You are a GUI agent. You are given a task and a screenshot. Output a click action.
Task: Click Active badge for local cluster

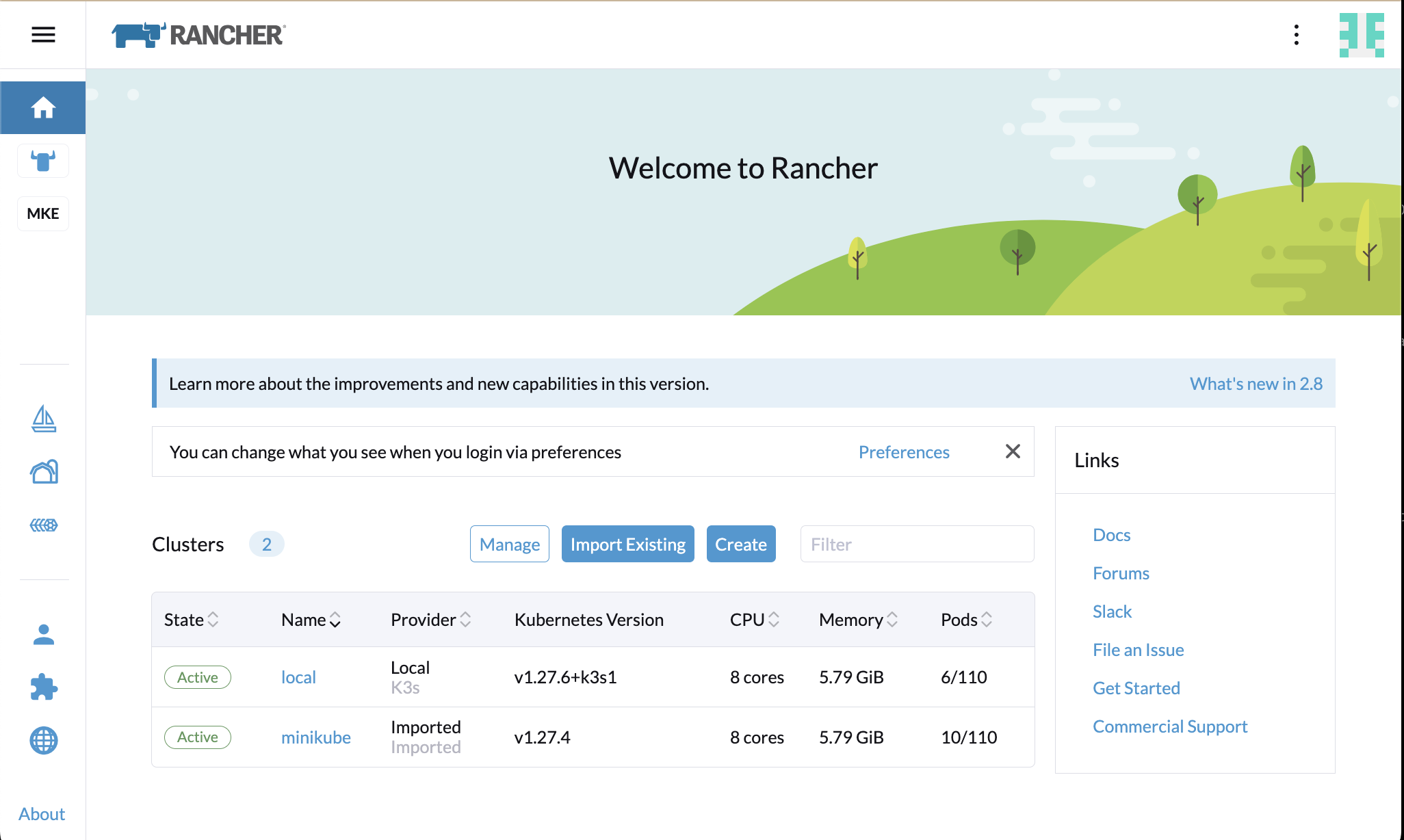(x=198, y=677)
